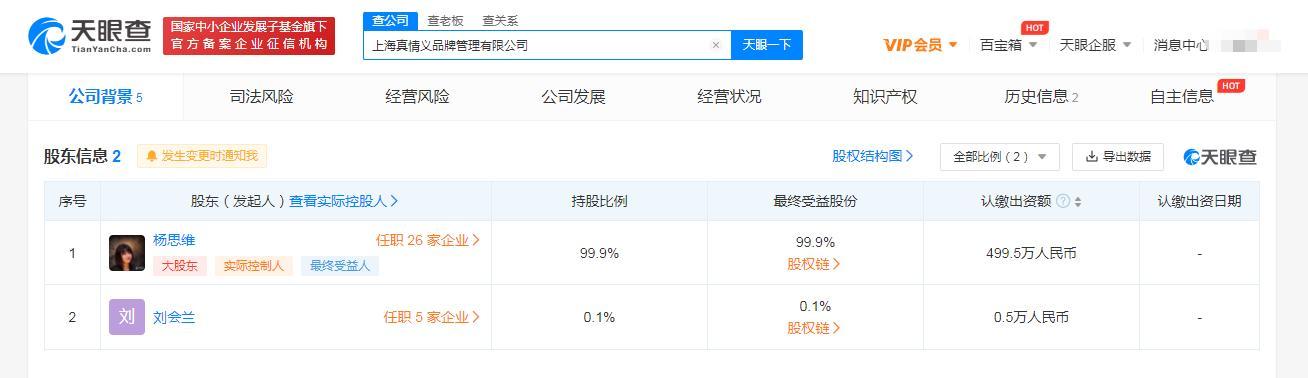Click the company name search field
This screenshot has height=378, width=1308.
tap(538, 45)
